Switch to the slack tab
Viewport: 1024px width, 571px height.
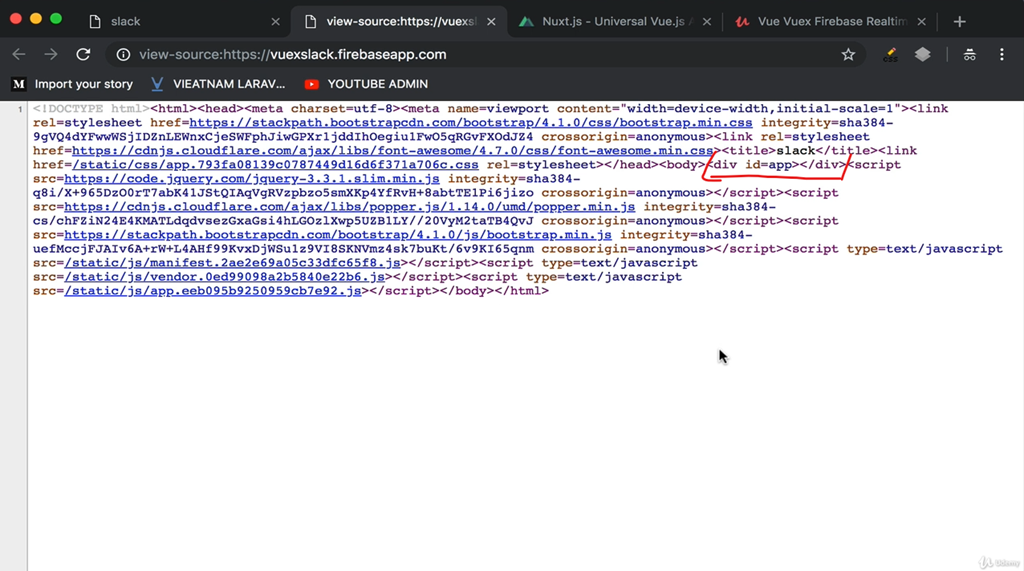coord(183,22)
